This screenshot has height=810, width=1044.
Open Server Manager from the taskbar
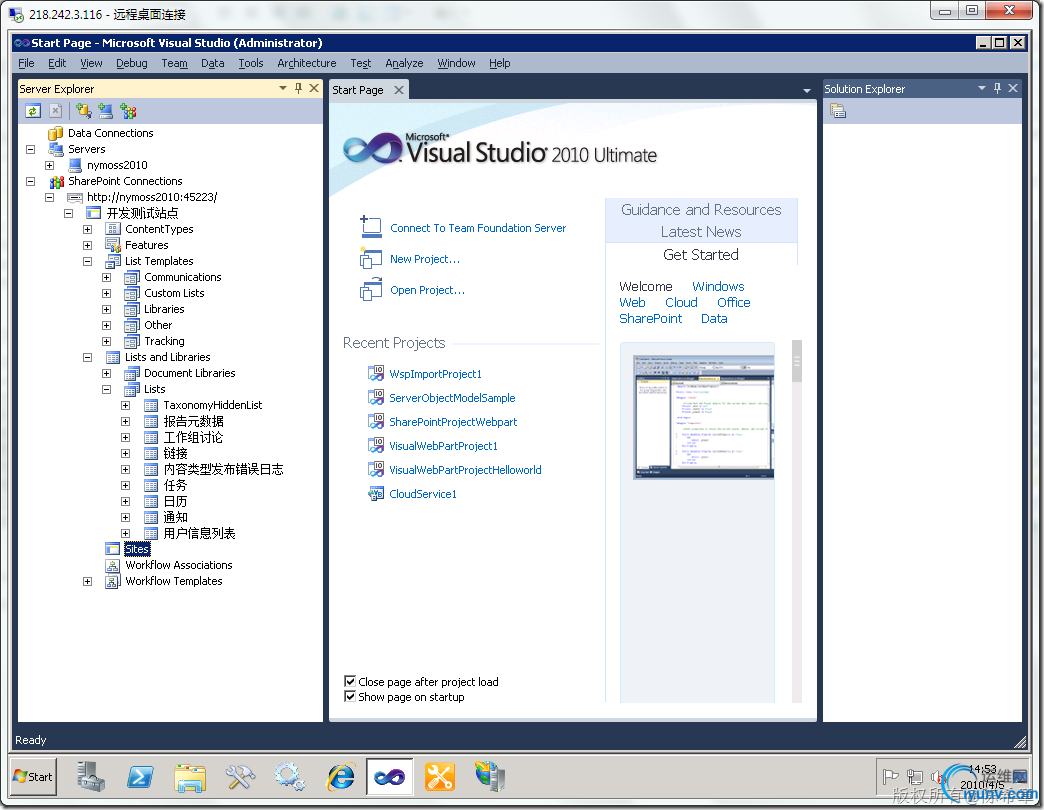(x=91, y=777)
